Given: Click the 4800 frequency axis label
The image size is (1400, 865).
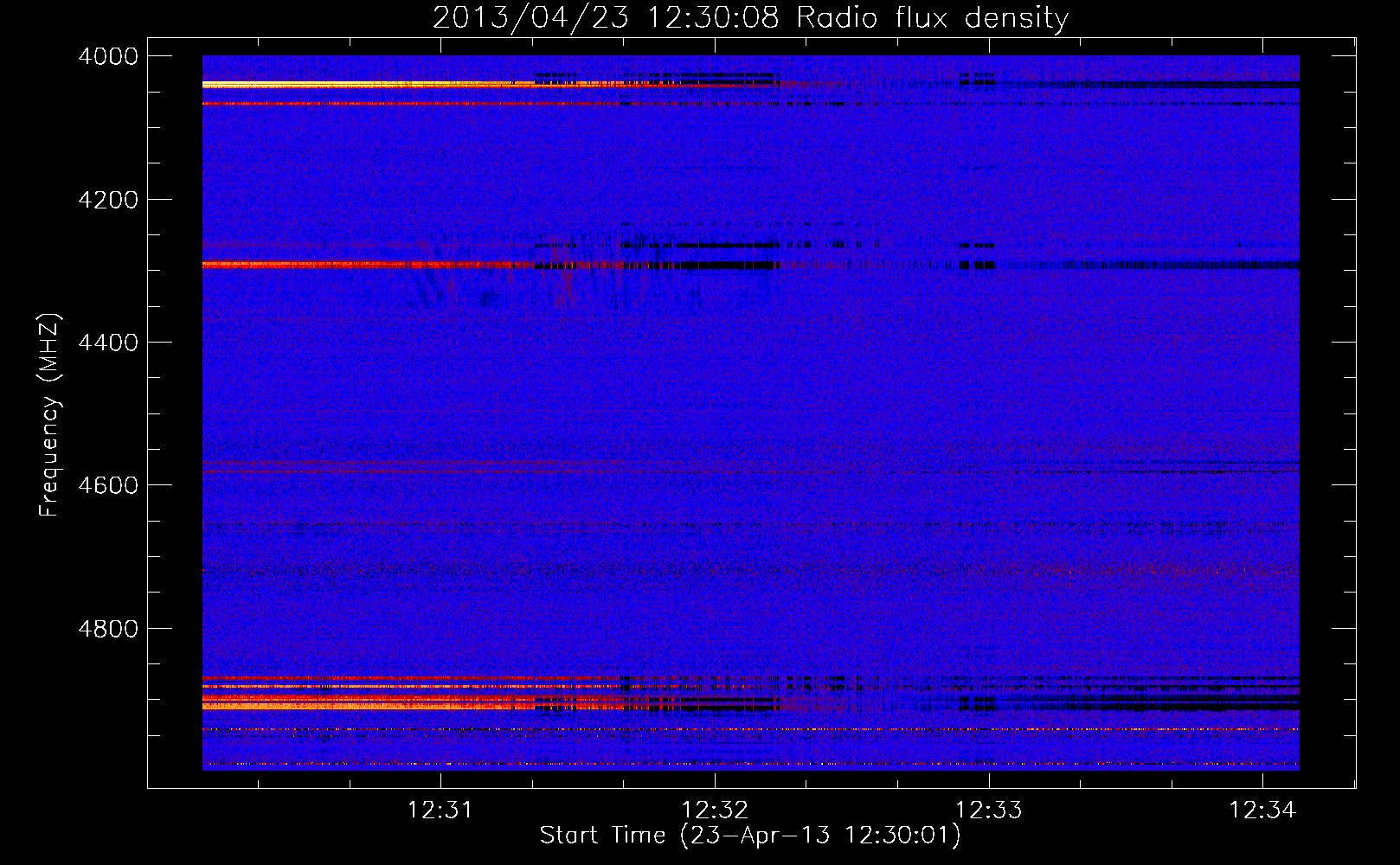Looking at the screenshot, I should click(x=108, y=629).
